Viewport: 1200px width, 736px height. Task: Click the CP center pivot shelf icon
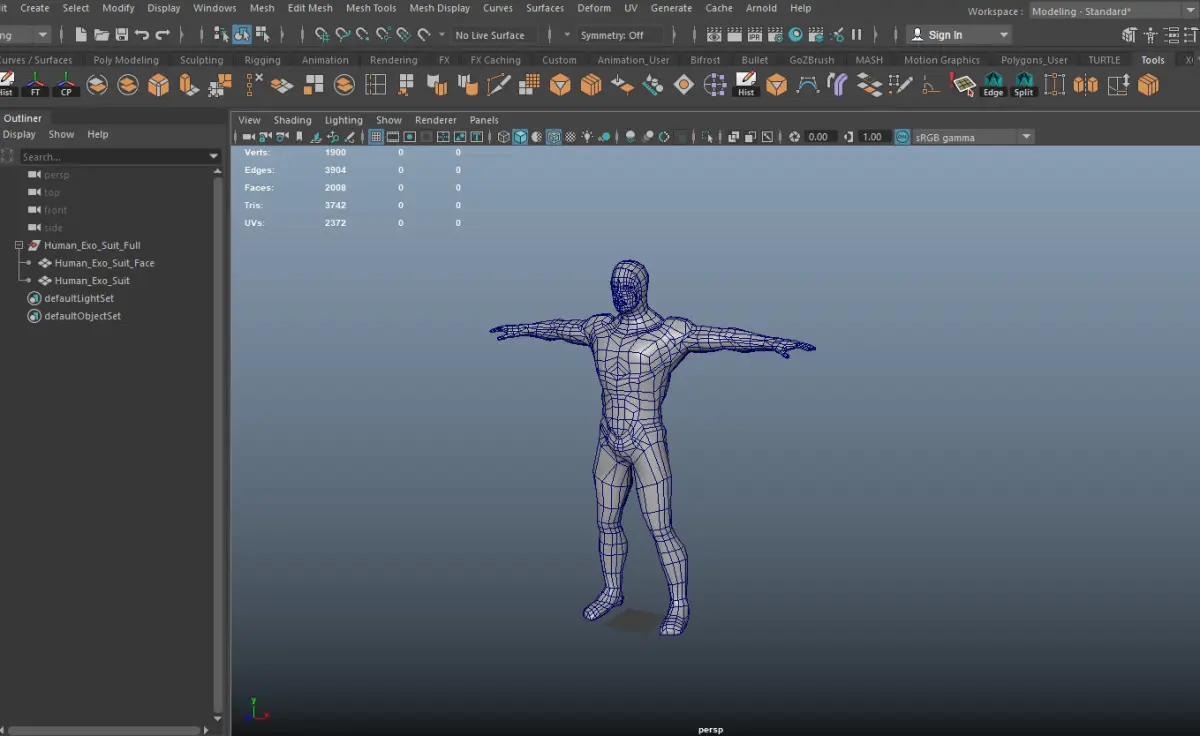[66, 85]
